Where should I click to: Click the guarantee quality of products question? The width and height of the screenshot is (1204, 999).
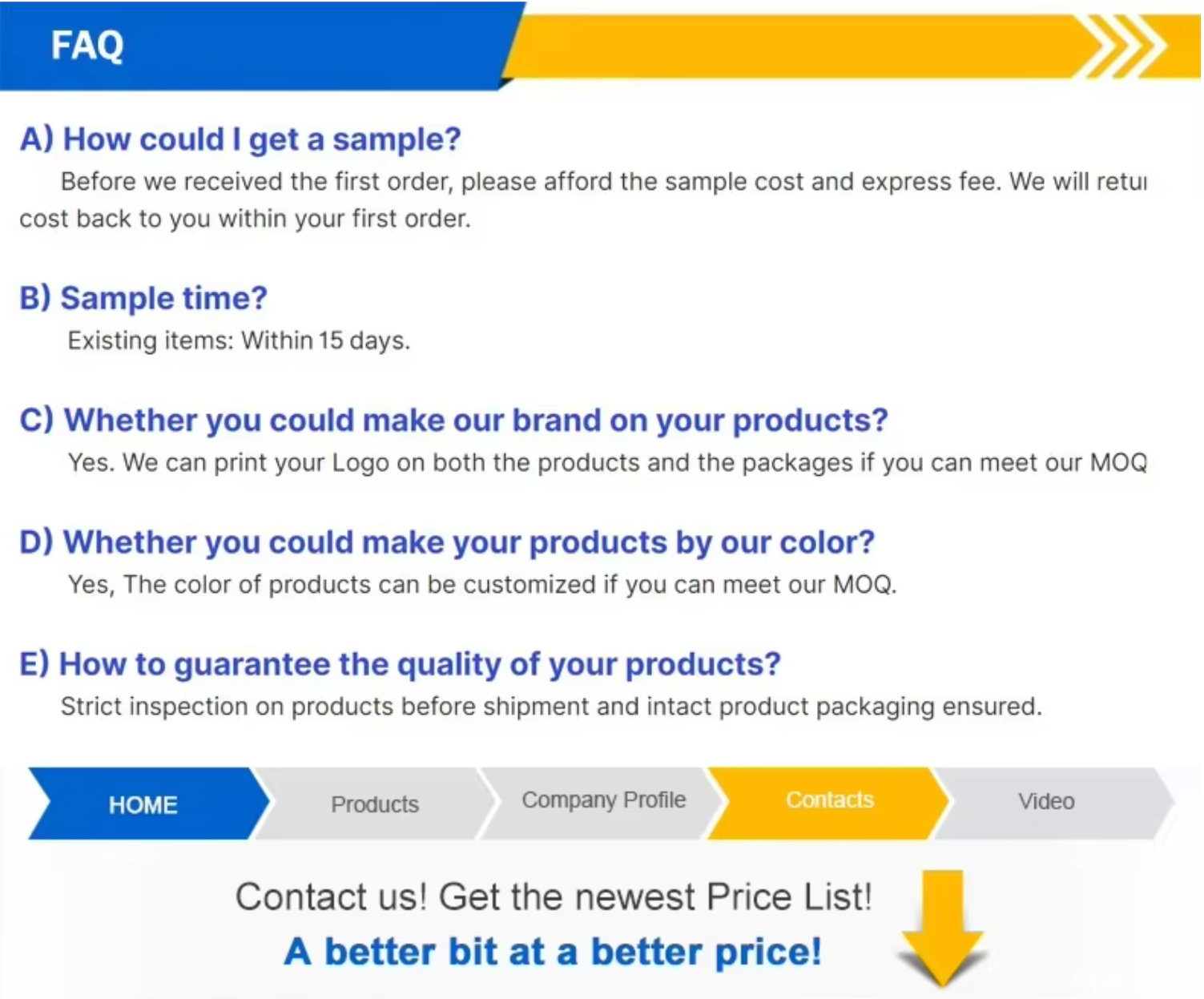pyautogui.click(x=400, y=664)
